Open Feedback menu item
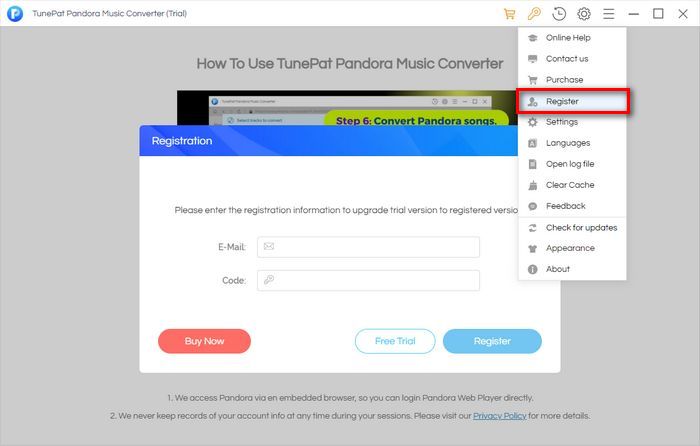Image resolution: width=700 pixels, height=446 pixels. pos(572,206)
